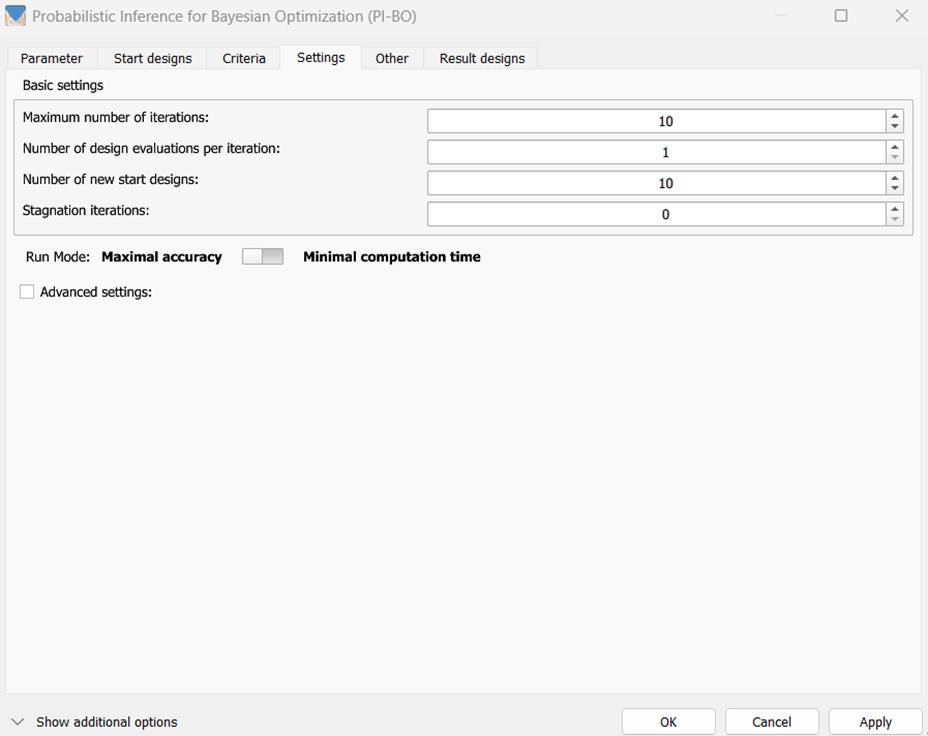Toggle the Run Mode accuracy switch

tap(263, 257)
